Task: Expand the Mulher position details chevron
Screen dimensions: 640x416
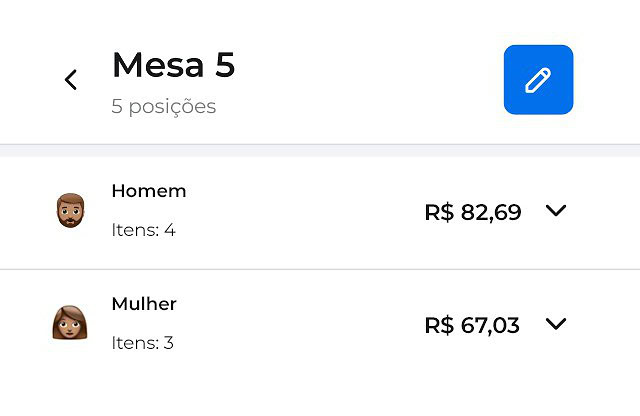Action: (556, 324)
